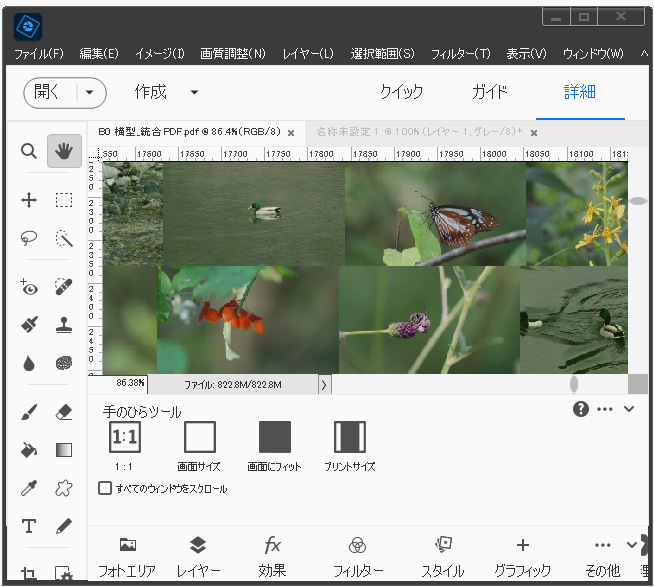Select the Zoom tool
Viewport: 654px width, 587px height.
(29, 151)
